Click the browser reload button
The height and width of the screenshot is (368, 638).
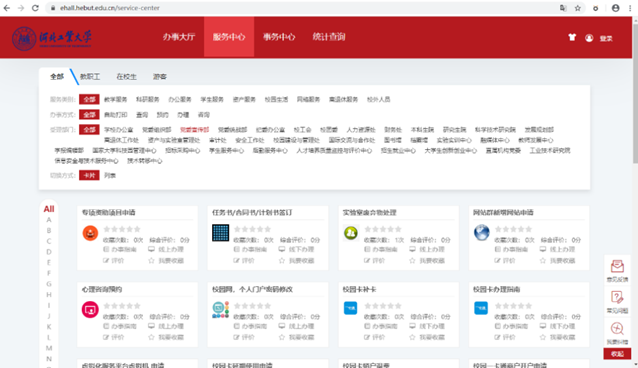(x=35, y=8)
